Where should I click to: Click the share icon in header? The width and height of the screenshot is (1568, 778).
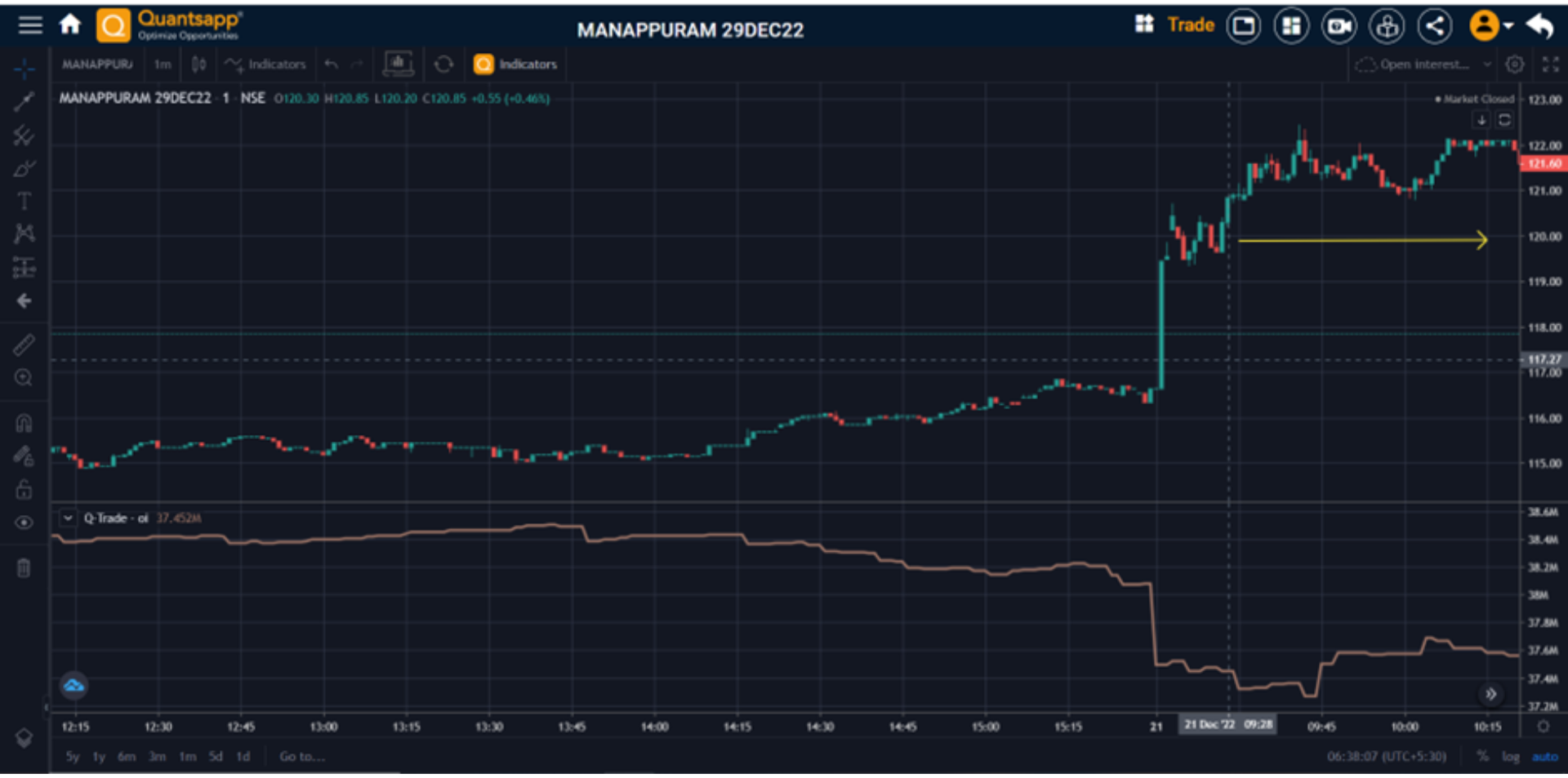pos(1435,26)
